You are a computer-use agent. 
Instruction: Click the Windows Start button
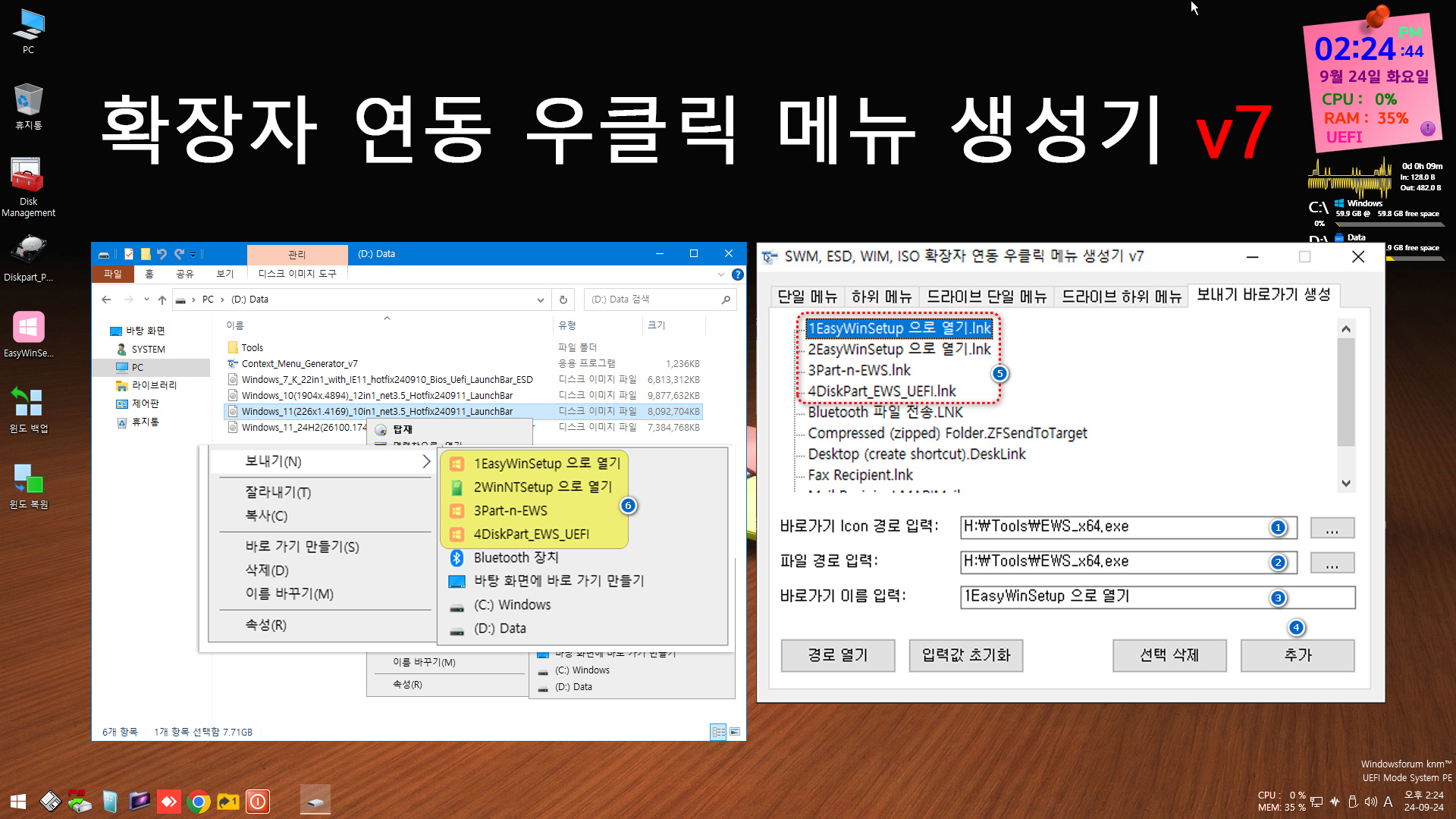click(18, 802)
